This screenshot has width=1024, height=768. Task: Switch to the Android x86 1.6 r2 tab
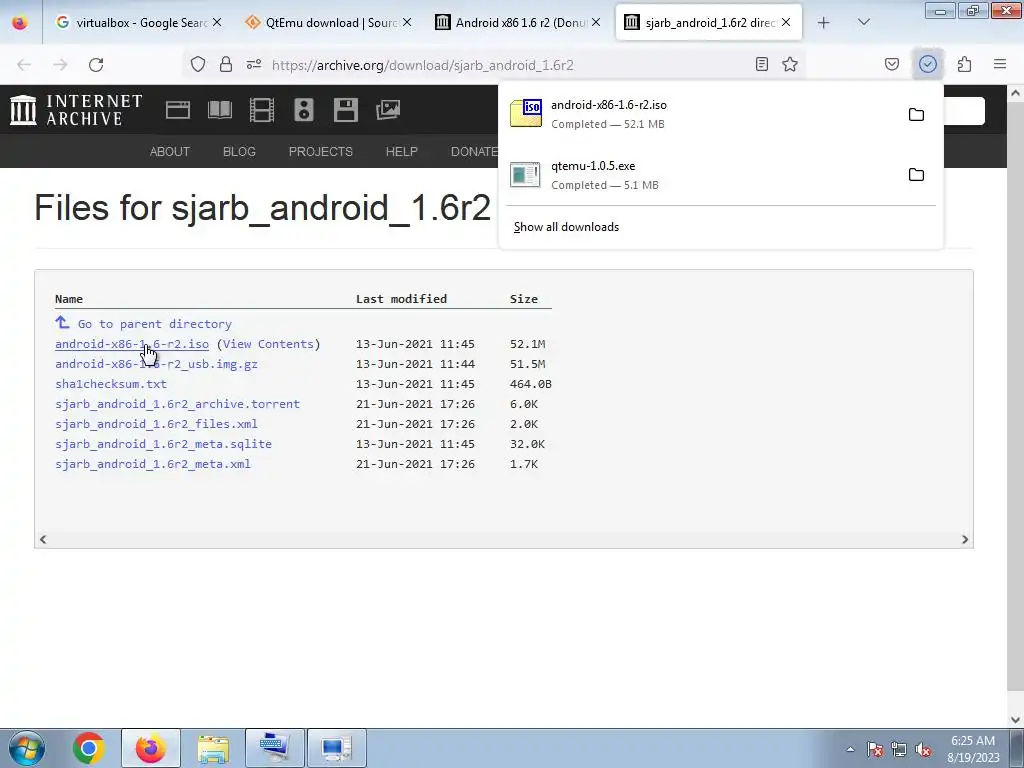pyautogui.click(x=519, y=22)
